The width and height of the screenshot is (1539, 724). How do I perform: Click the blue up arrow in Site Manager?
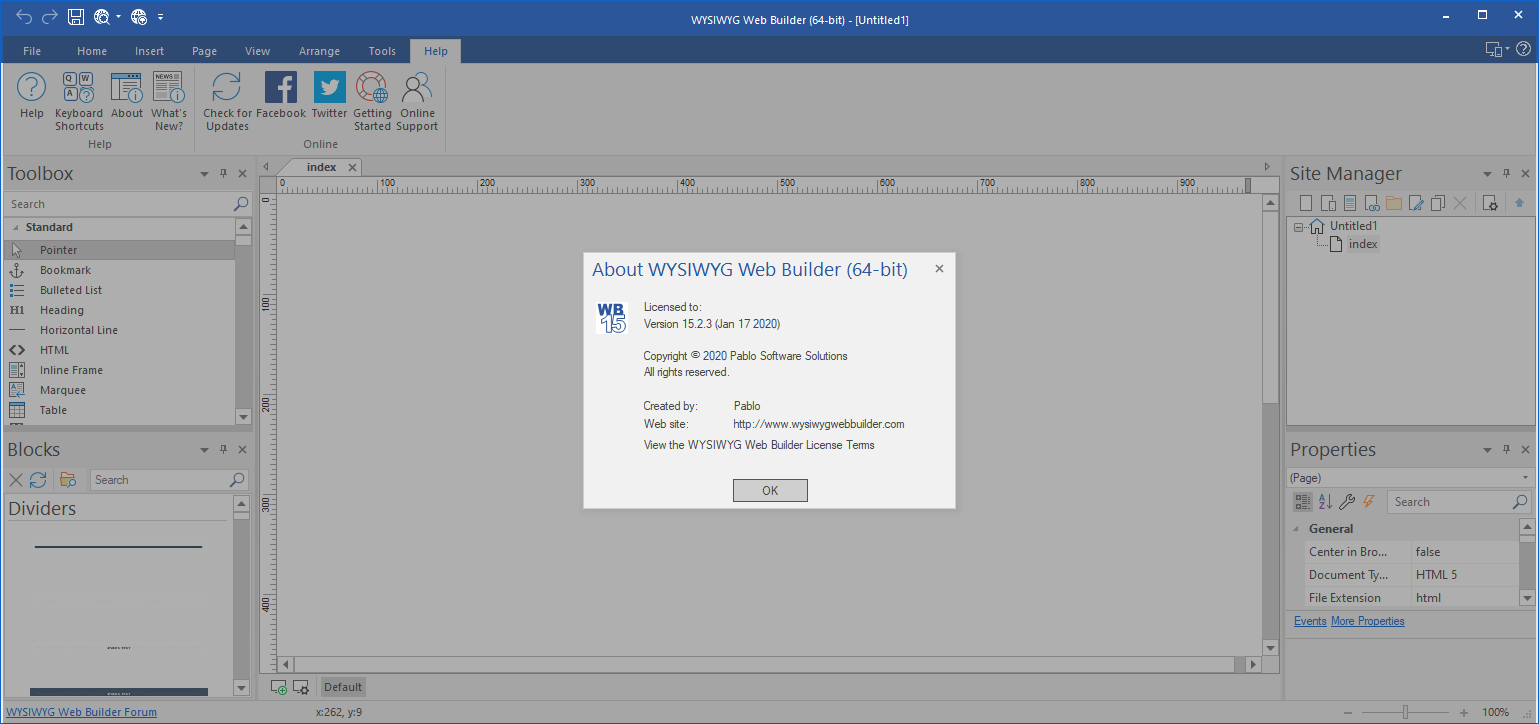click(1520, 203)
